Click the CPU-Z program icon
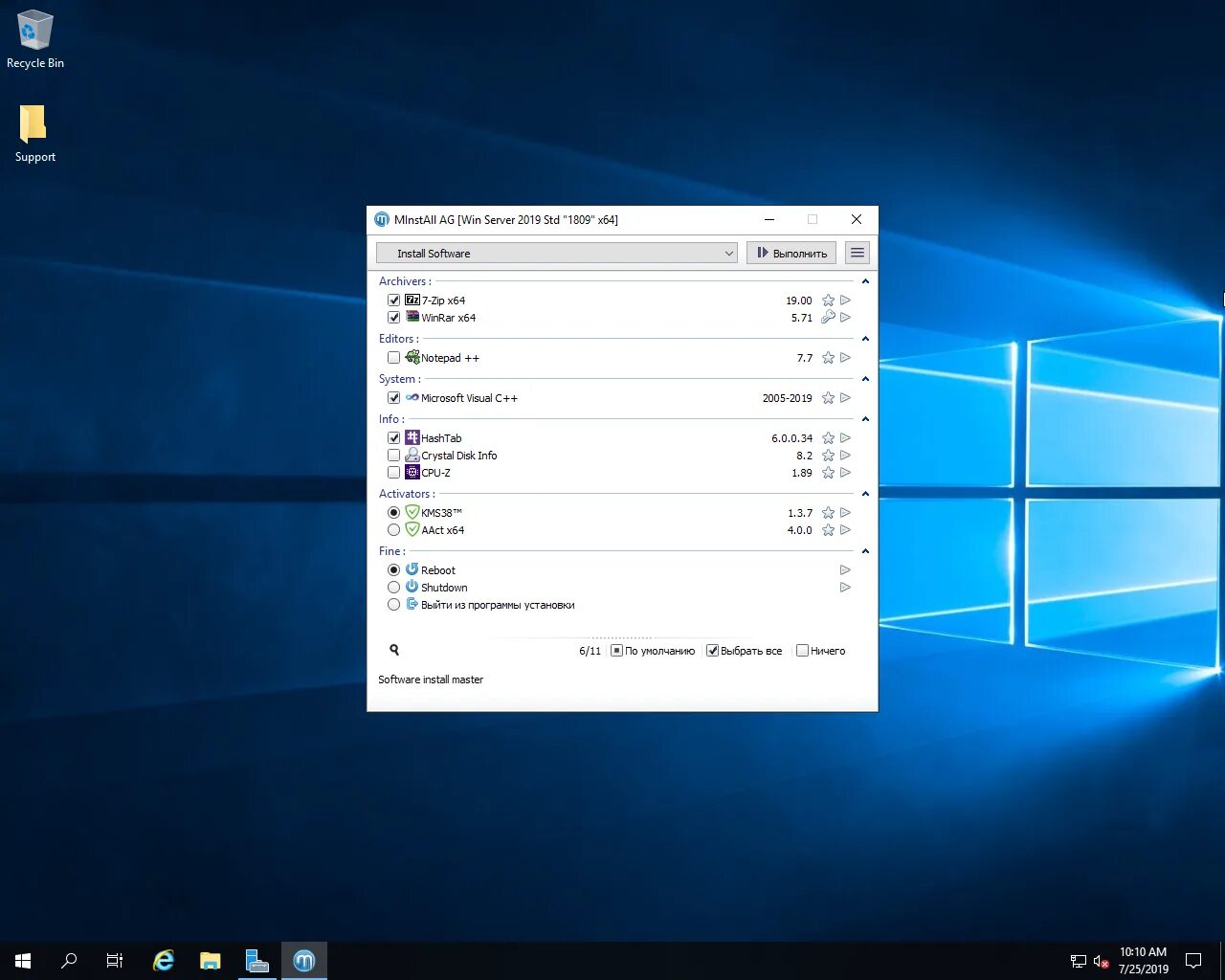The height and width of the screenshot is (980, 1225). coord(412,472)
